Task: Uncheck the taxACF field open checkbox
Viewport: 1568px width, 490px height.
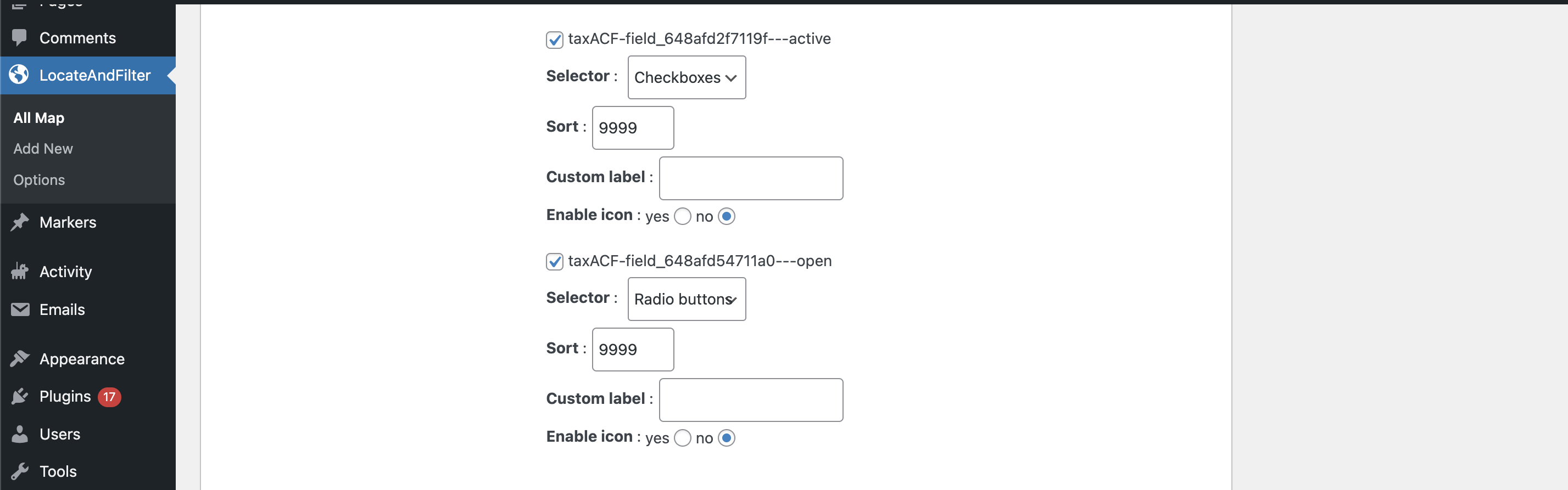Action: coord(555,261)
